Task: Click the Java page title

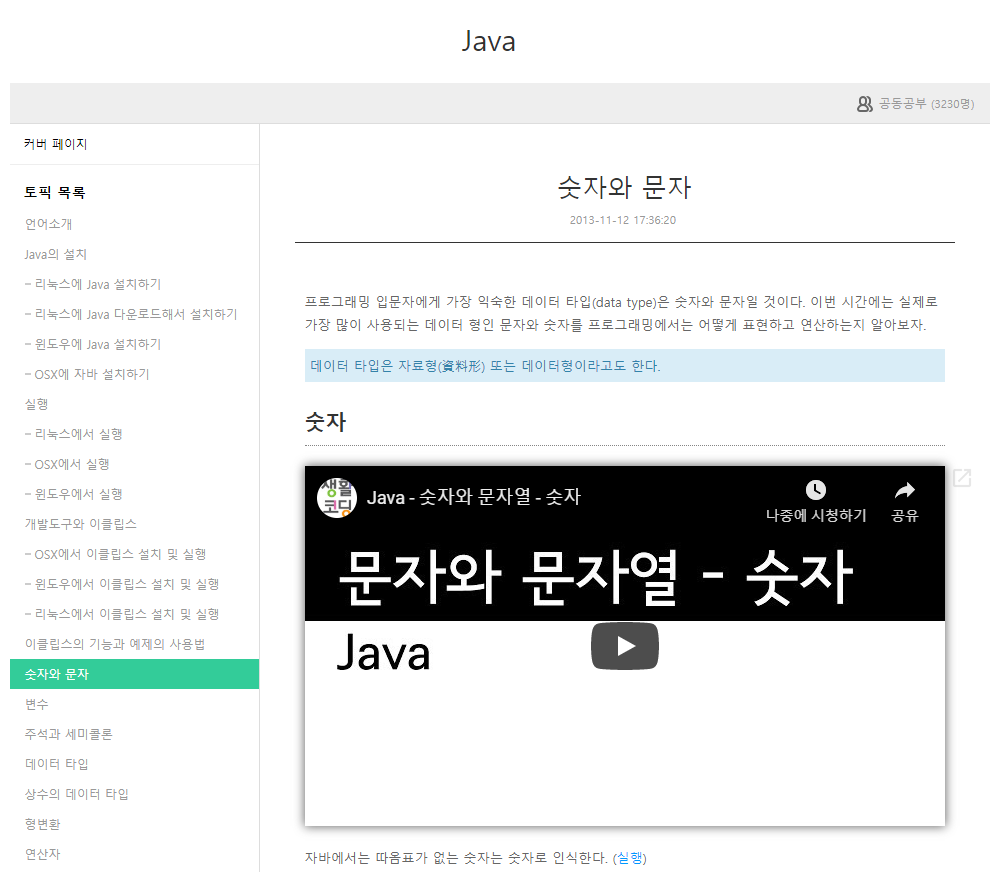Action: tap(488, 41)
